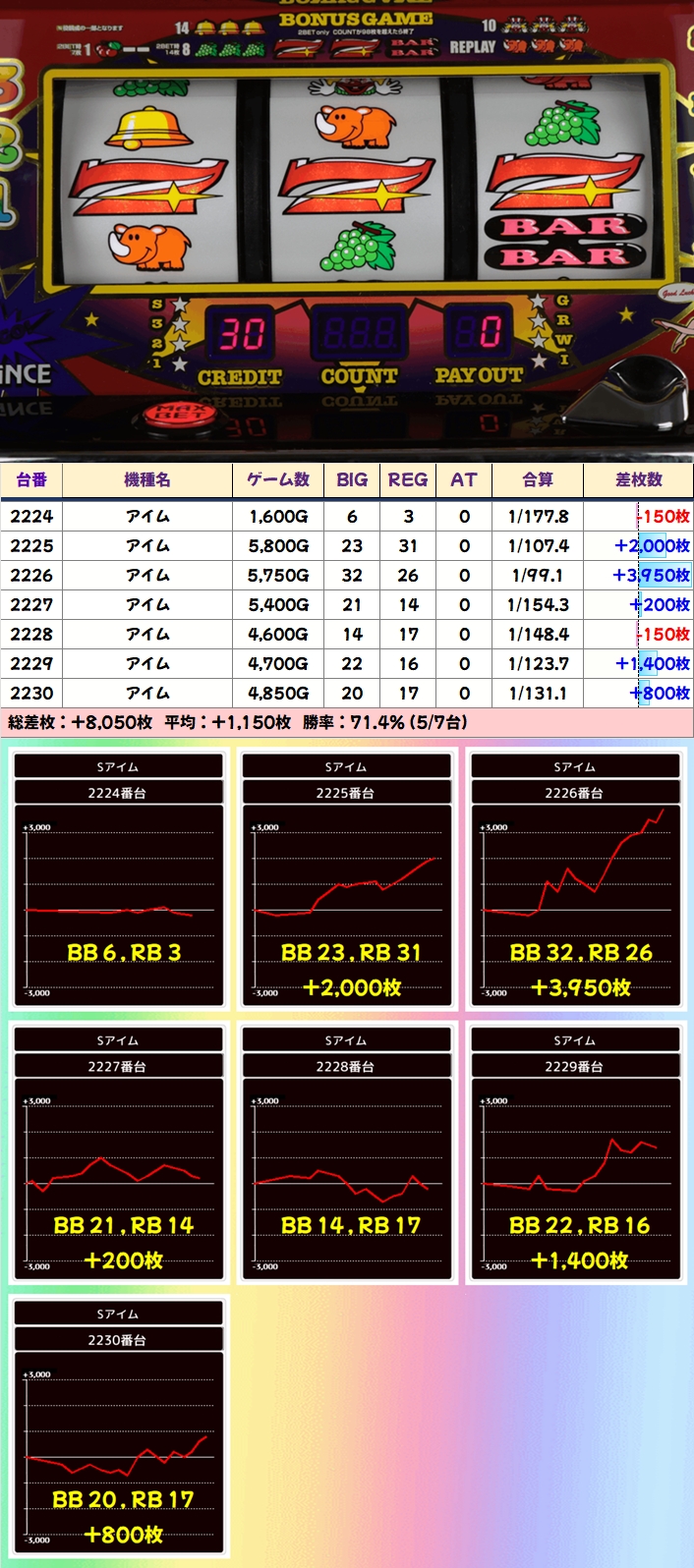Click the 合算 column header
Screen dimensions: 694x1568
(x=538, y=479)
